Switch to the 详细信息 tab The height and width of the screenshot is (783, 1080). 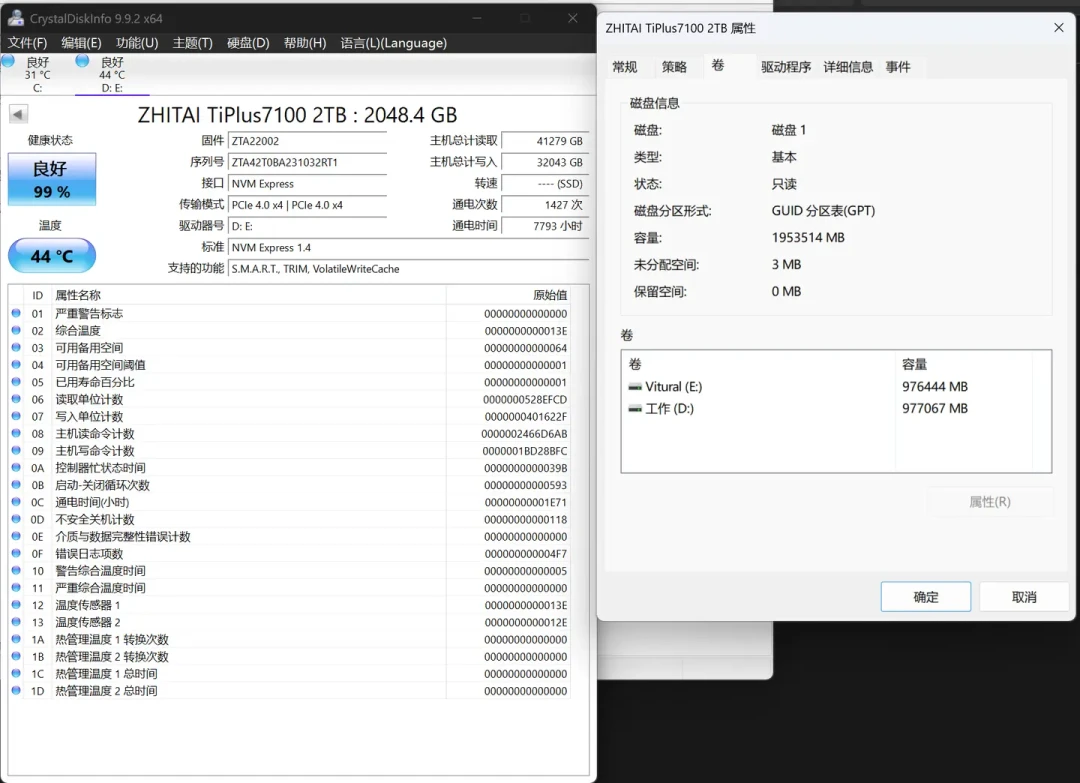coord(848,67)
